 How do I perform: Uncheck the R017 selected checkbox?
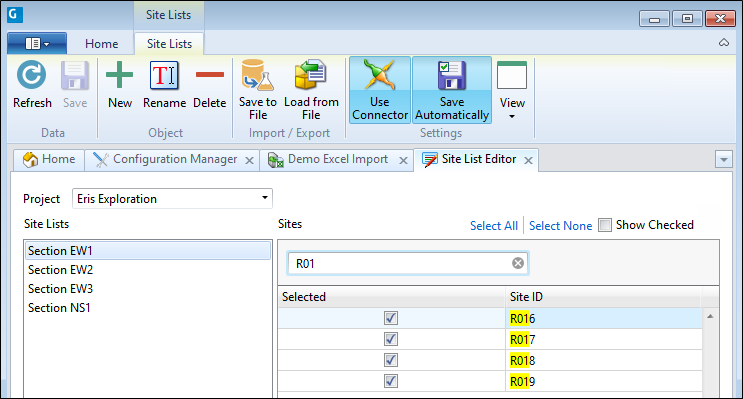(391, 339)
